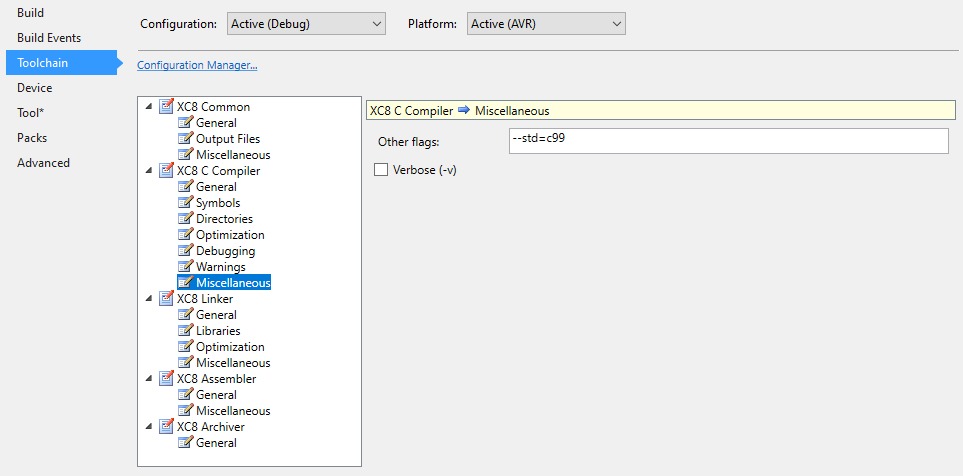Click the Output Files page icon
The image size is (963, 476).
(x=185, y=139)
